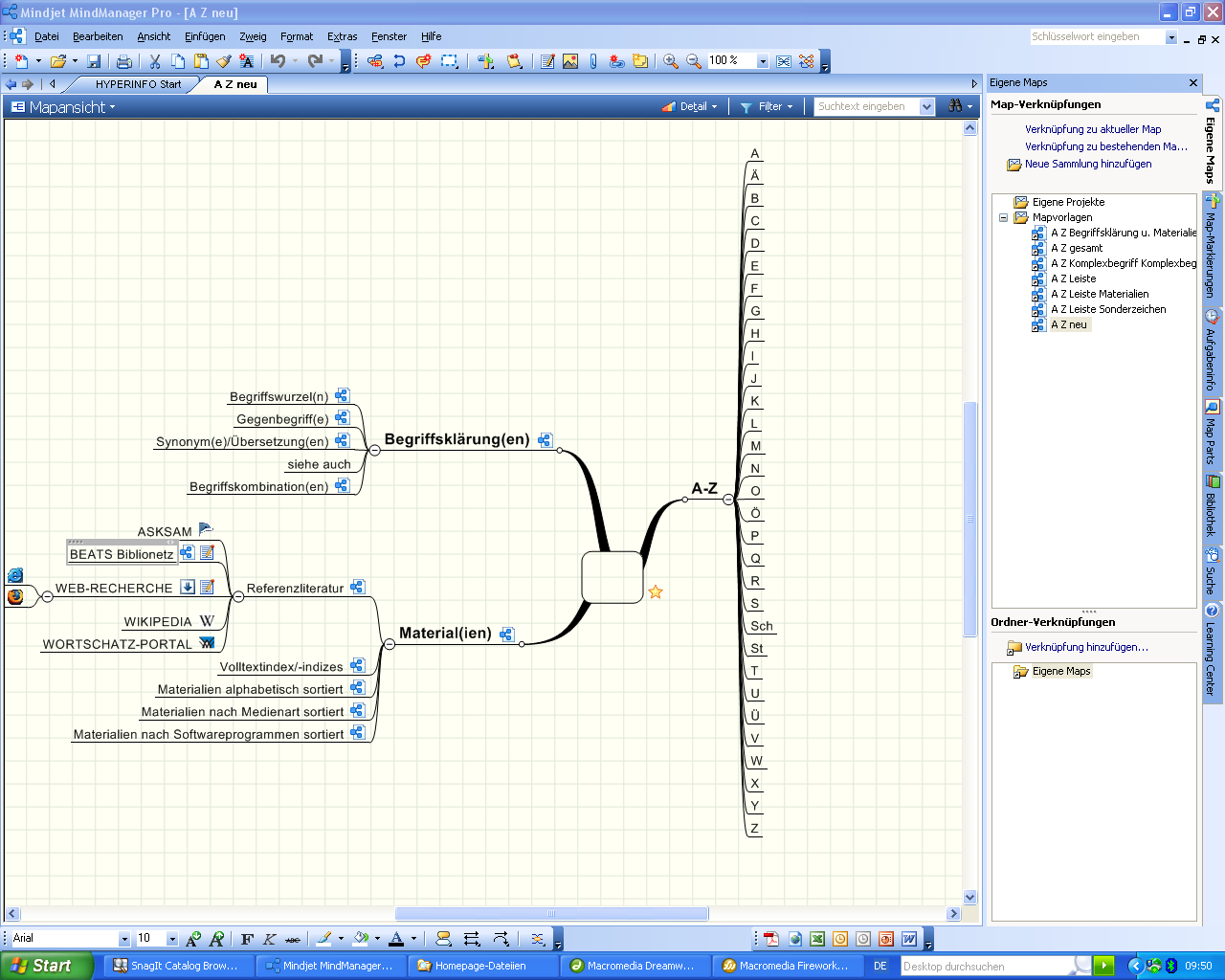The image size is (1225, 980).
Task: Click the Print icon in the toolbar
Action: pyautogui.click(x=123, y=61)
